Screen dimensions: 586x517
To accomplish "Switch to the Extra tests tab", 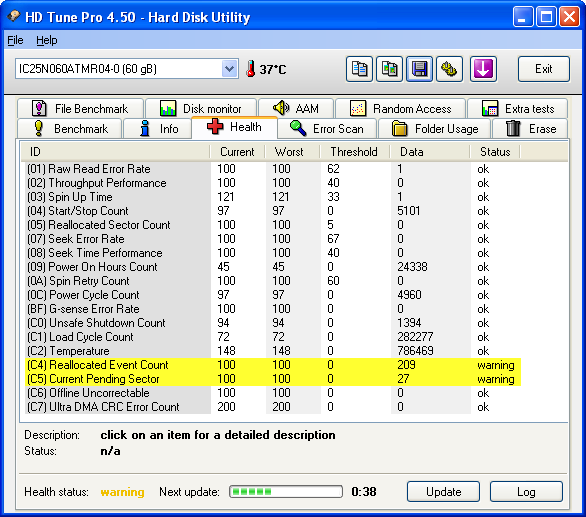I will 518,108.
